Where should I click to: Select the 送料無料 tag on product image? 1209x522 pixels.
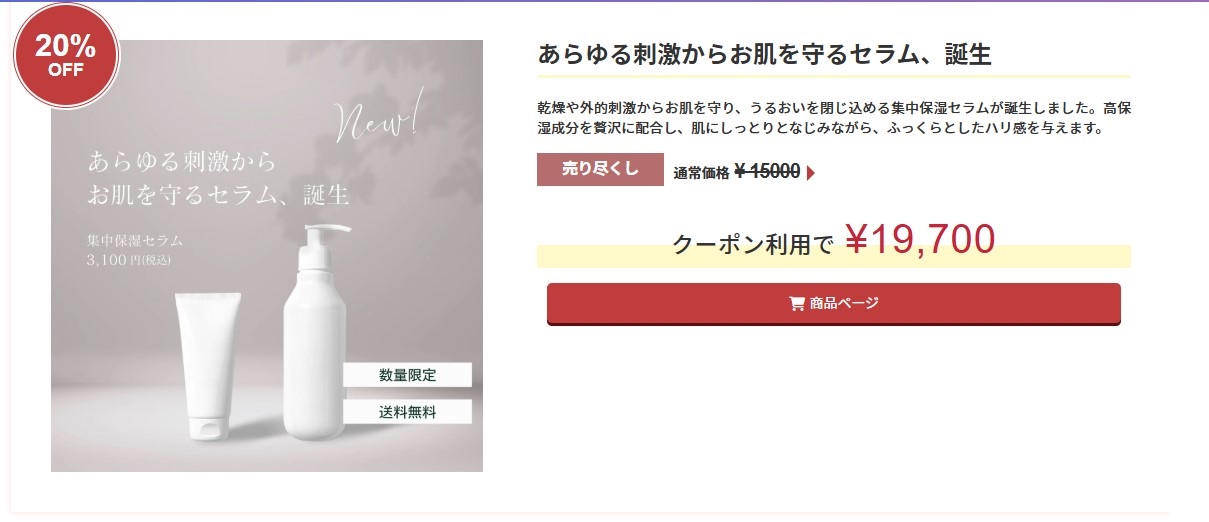coord(407,412)
